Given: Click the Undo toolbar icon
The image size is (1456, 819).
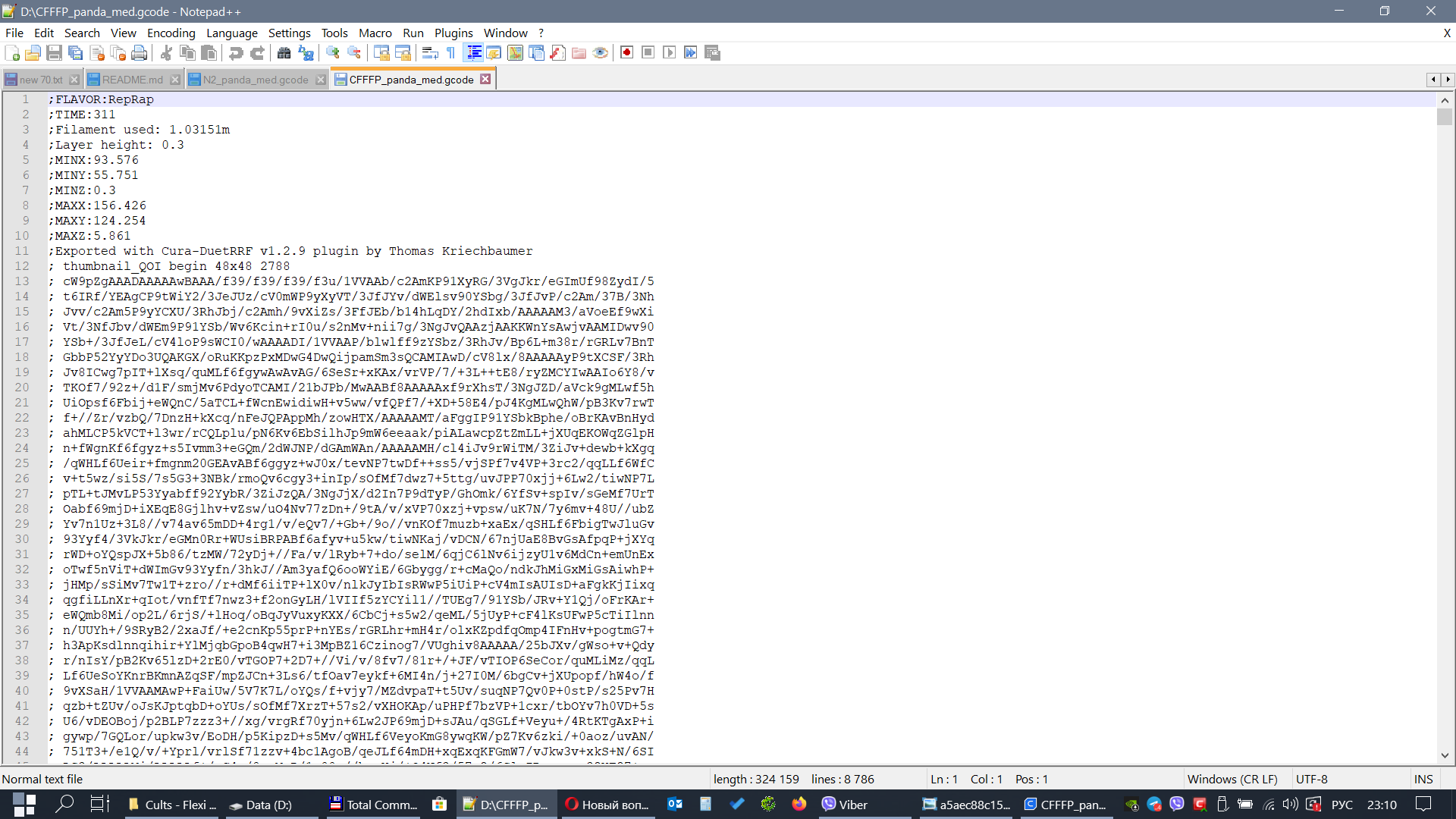Looking at the screenshot, I should pyautogui.click(x=236, y=53).
